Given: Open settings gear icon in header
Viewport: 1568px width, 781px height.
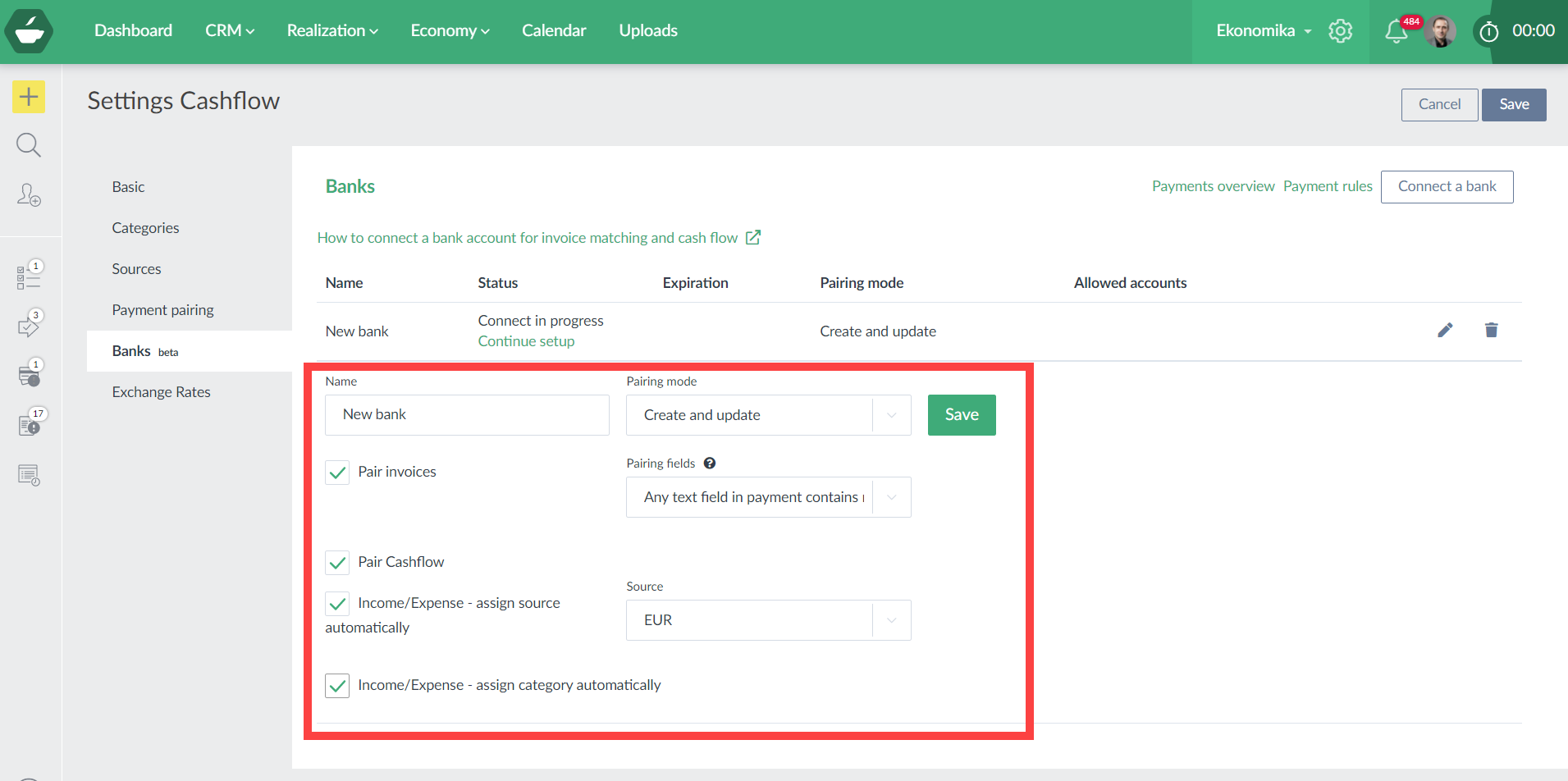Looking at the screenshot, I should pos(1340,31).
